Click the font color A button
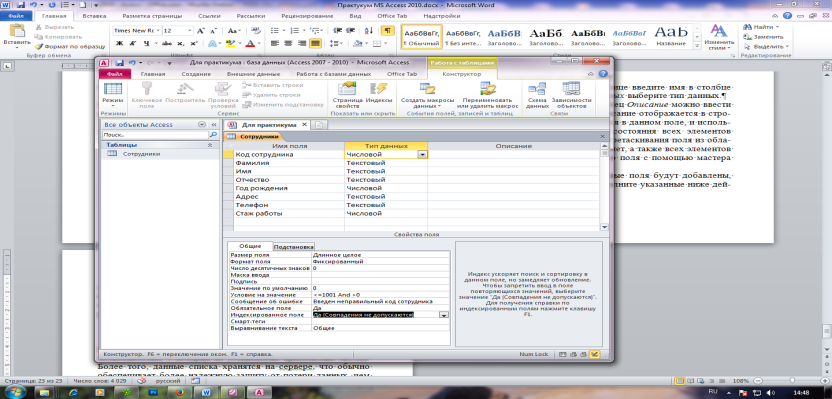 (x=250, y=43)
